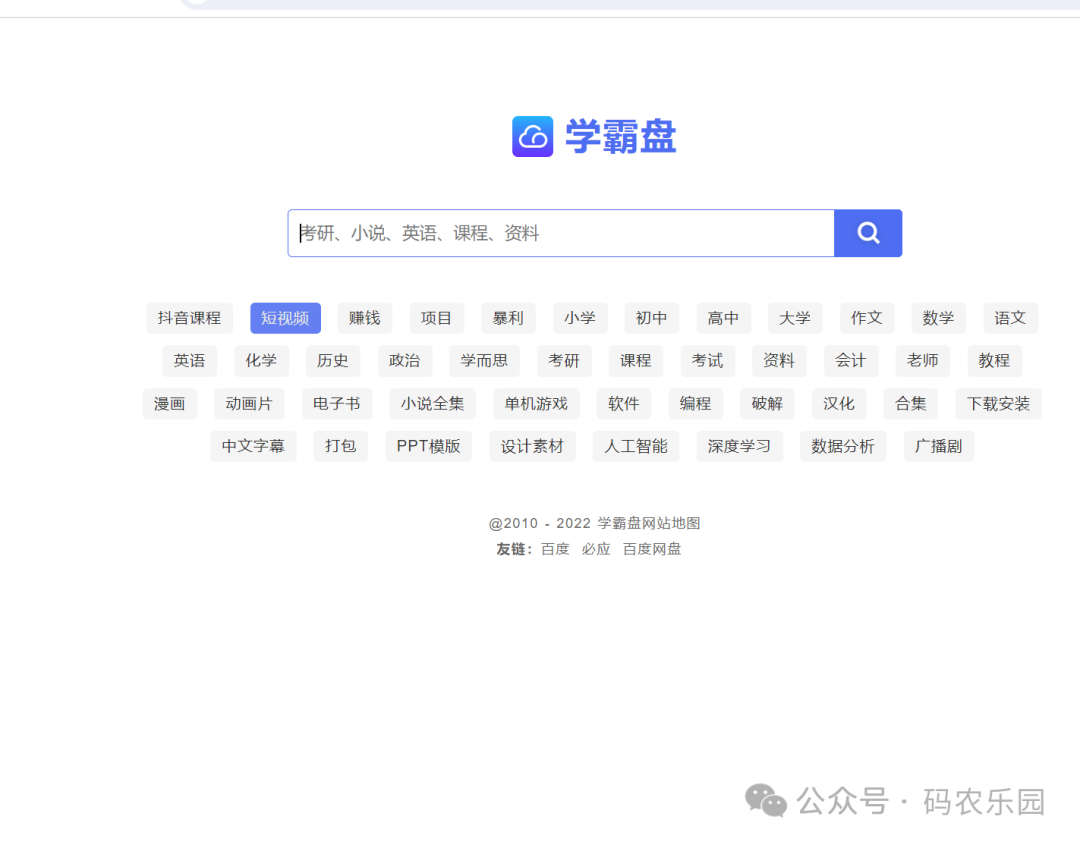The height and width of the screenshot is (845, 1080).
Task: Select the 设计素材 tag
Action: tap(532, 446)
